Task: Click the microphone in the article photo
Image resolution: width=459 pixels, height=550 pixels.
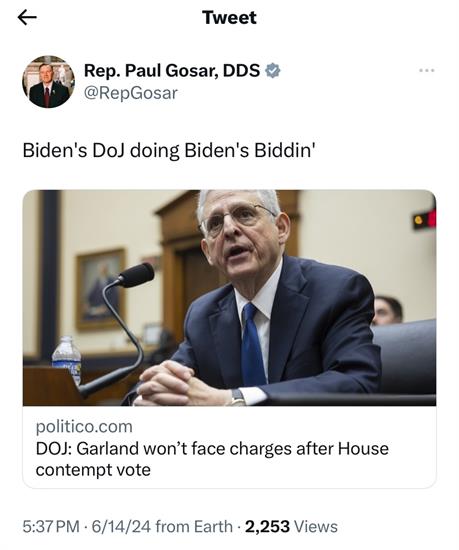Action: tap(135, 275)
